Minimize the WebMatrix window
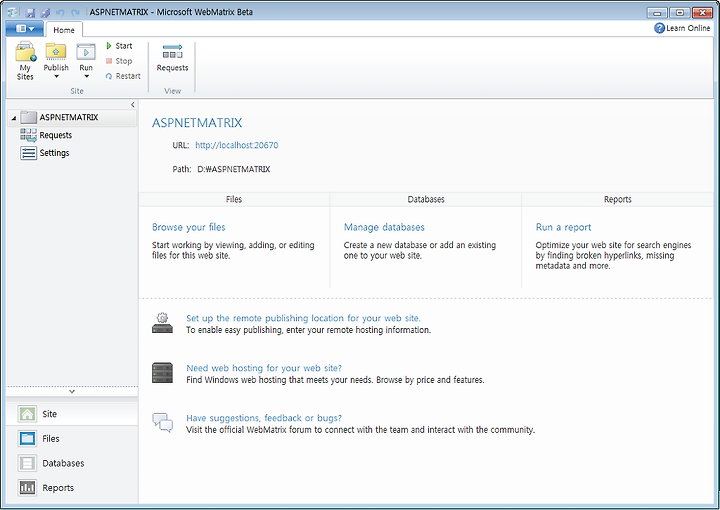The image size is (720, 510). (x=657, y=13)
